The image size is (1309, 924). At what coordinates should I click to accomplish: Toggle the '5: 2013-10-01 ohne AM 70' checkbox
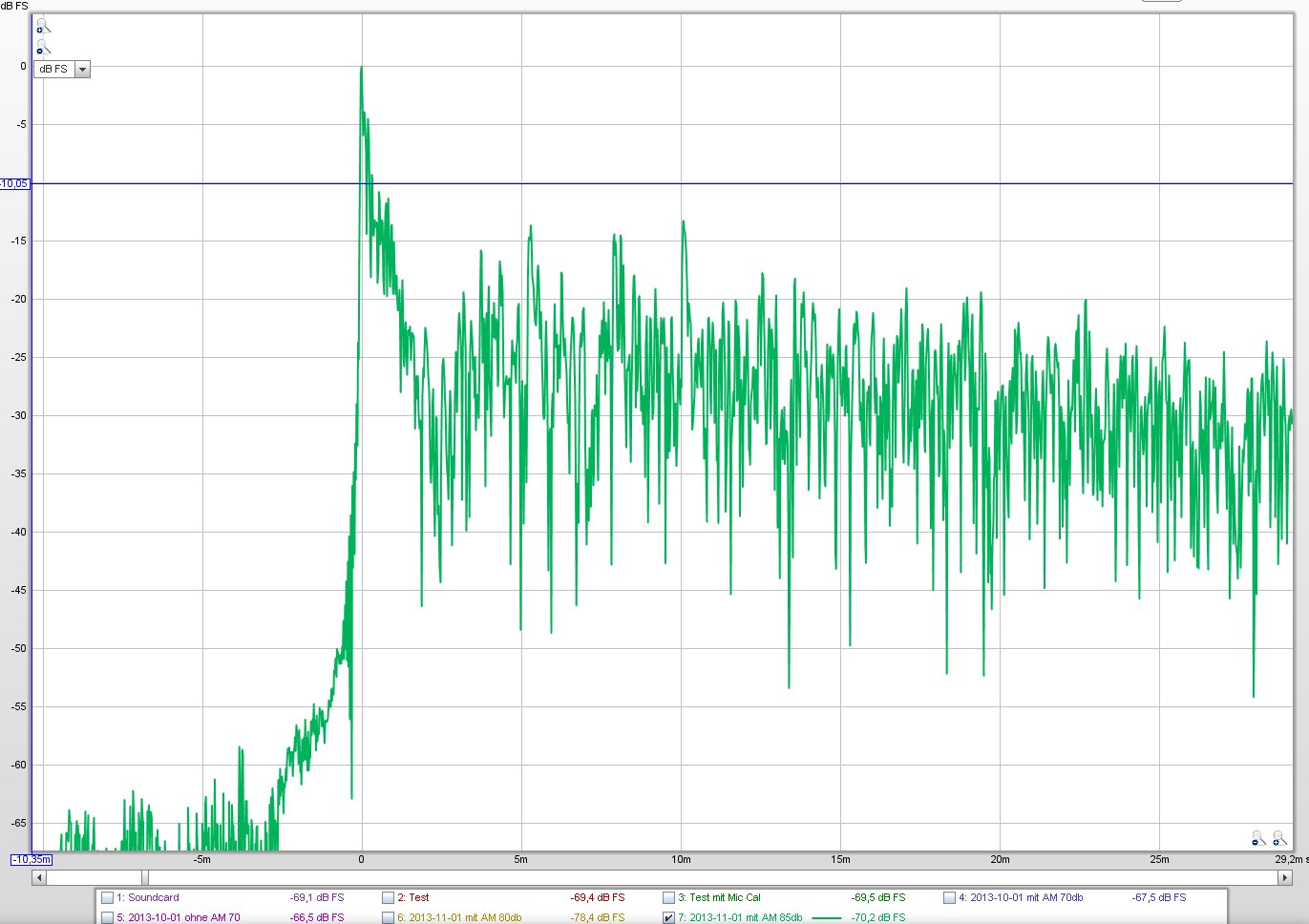pos(107,918)
